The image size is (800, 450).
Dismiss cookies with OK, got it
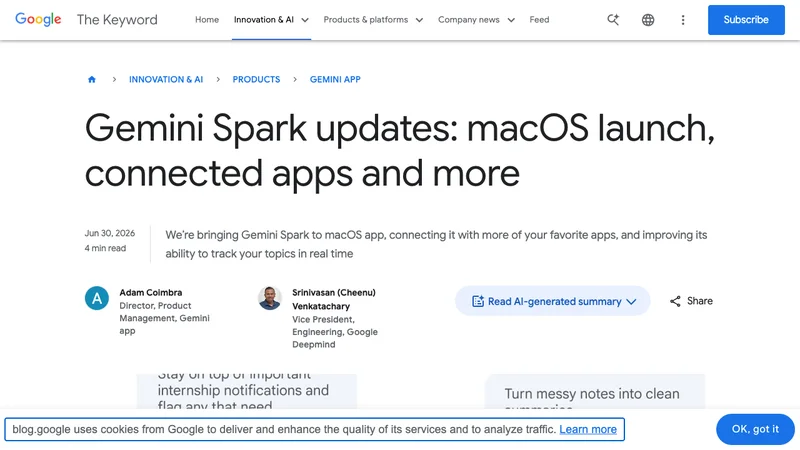(755, 429)
